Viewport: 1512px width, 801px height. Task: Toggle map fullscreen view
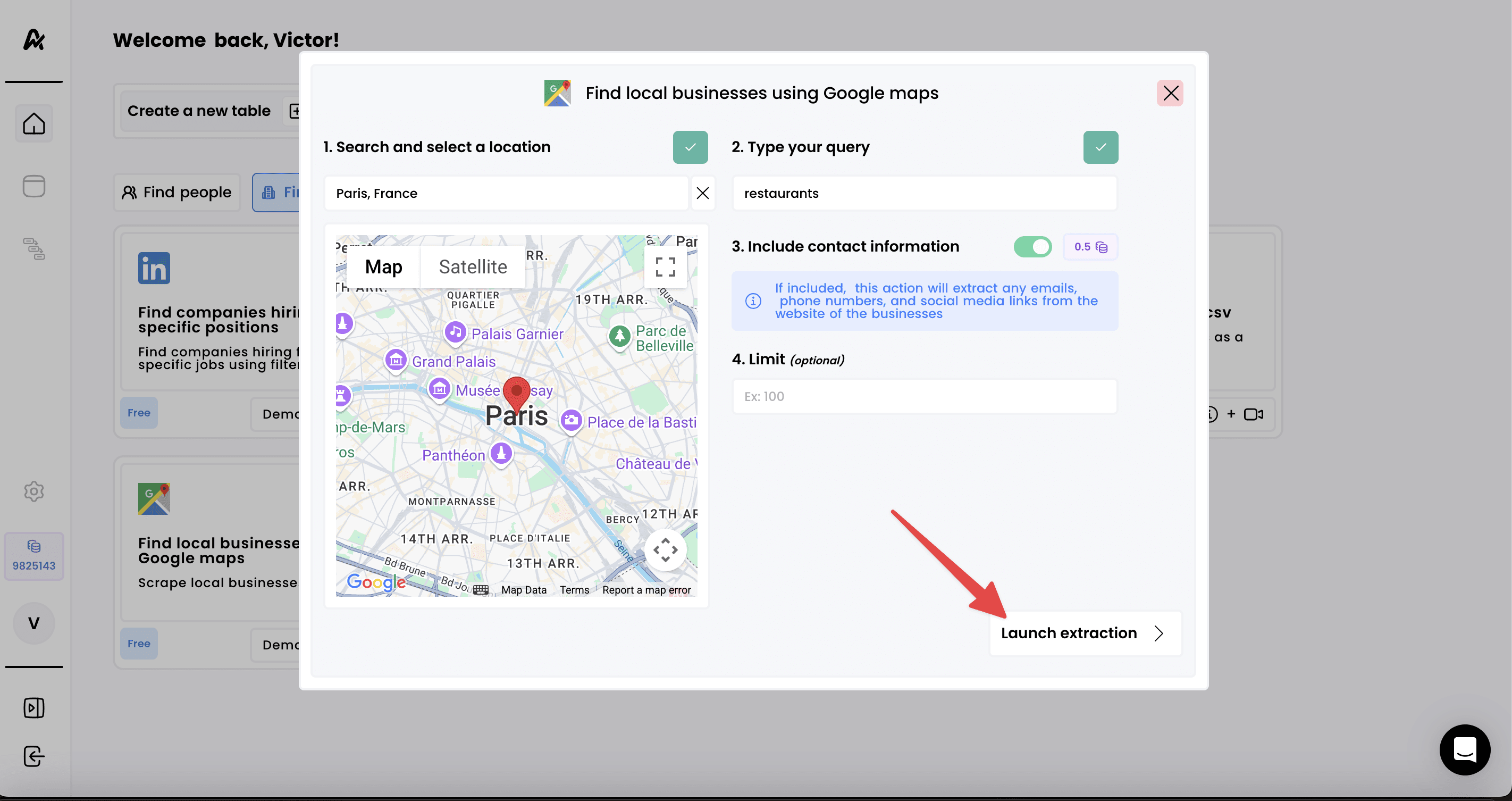pyautogui.click(x=665, y=267)
